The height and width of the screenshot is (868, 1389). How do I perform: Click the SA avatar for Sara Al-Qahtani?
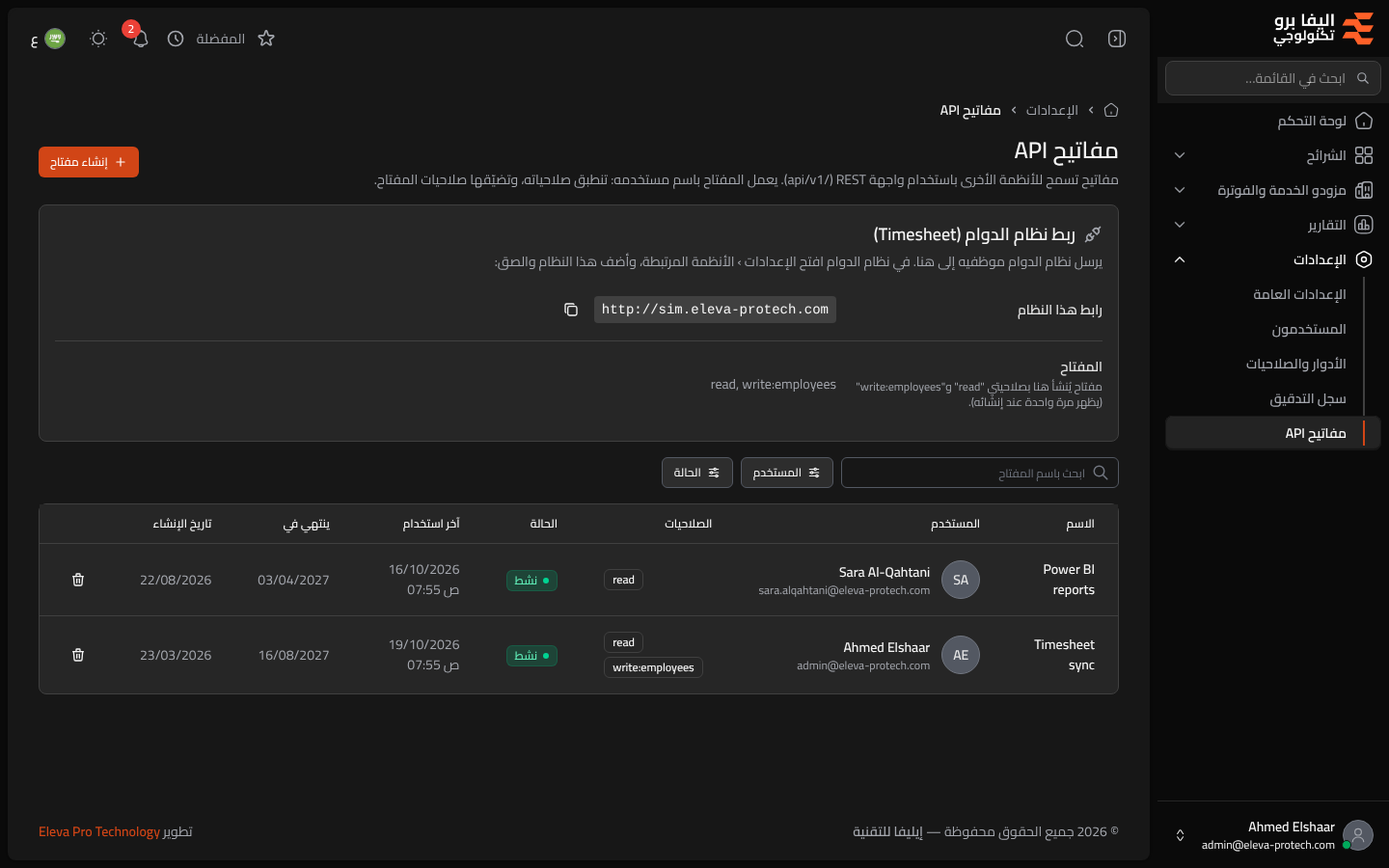click(x=961, y=580)
